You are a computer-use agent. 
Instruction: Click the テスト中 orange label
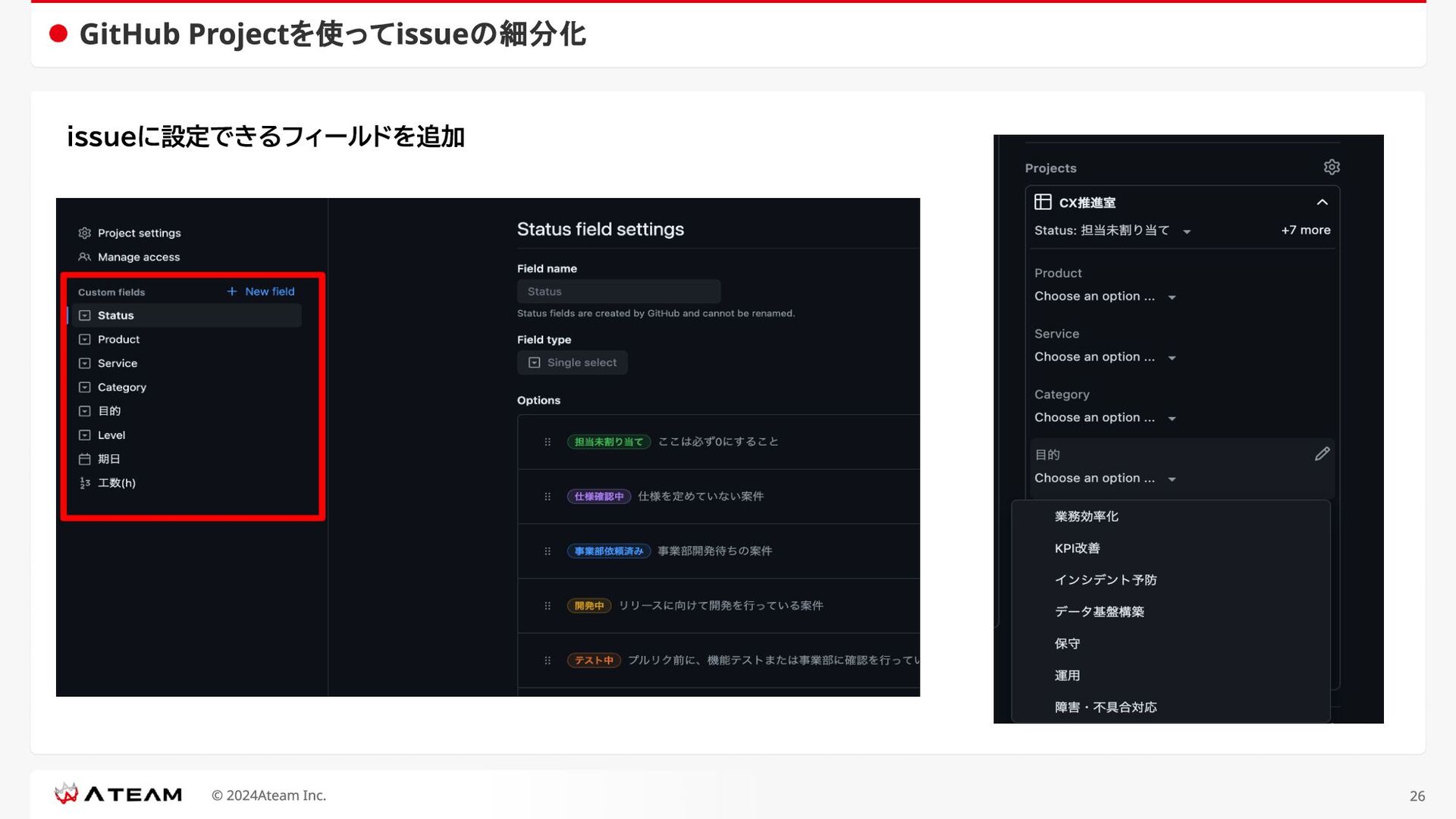coord(594,661)
